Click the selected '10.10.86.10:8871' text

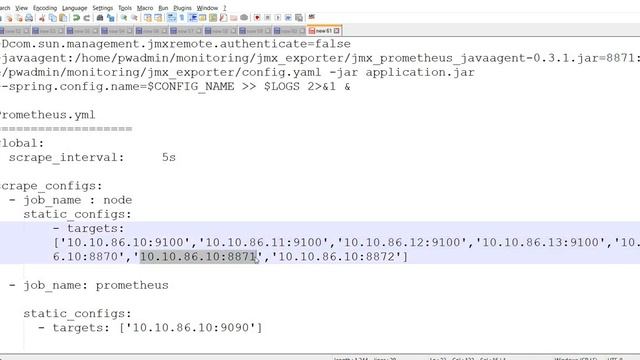click(x=198, y=257)
